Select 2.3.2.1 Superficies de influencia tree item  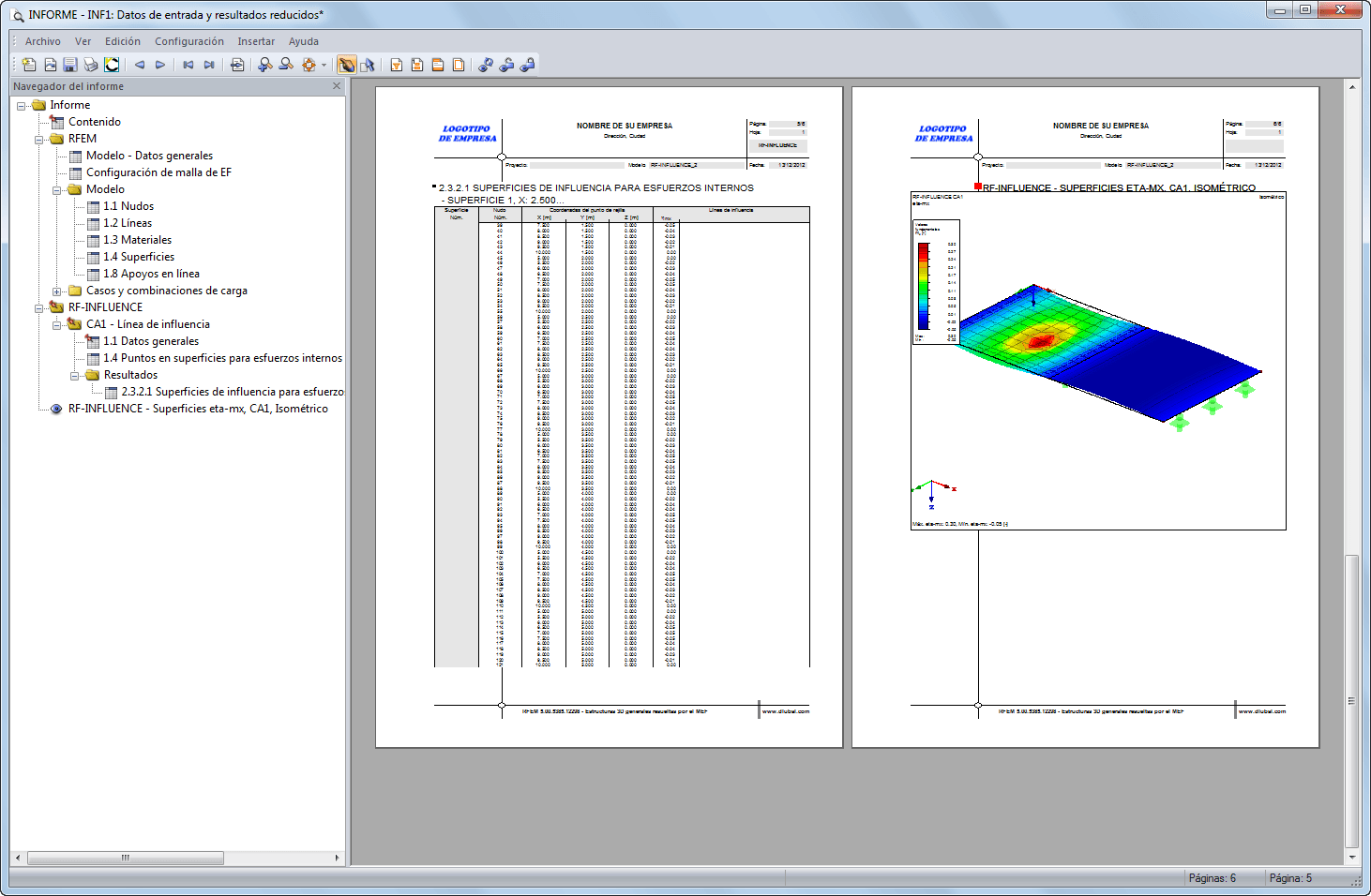tap(233, 392)
